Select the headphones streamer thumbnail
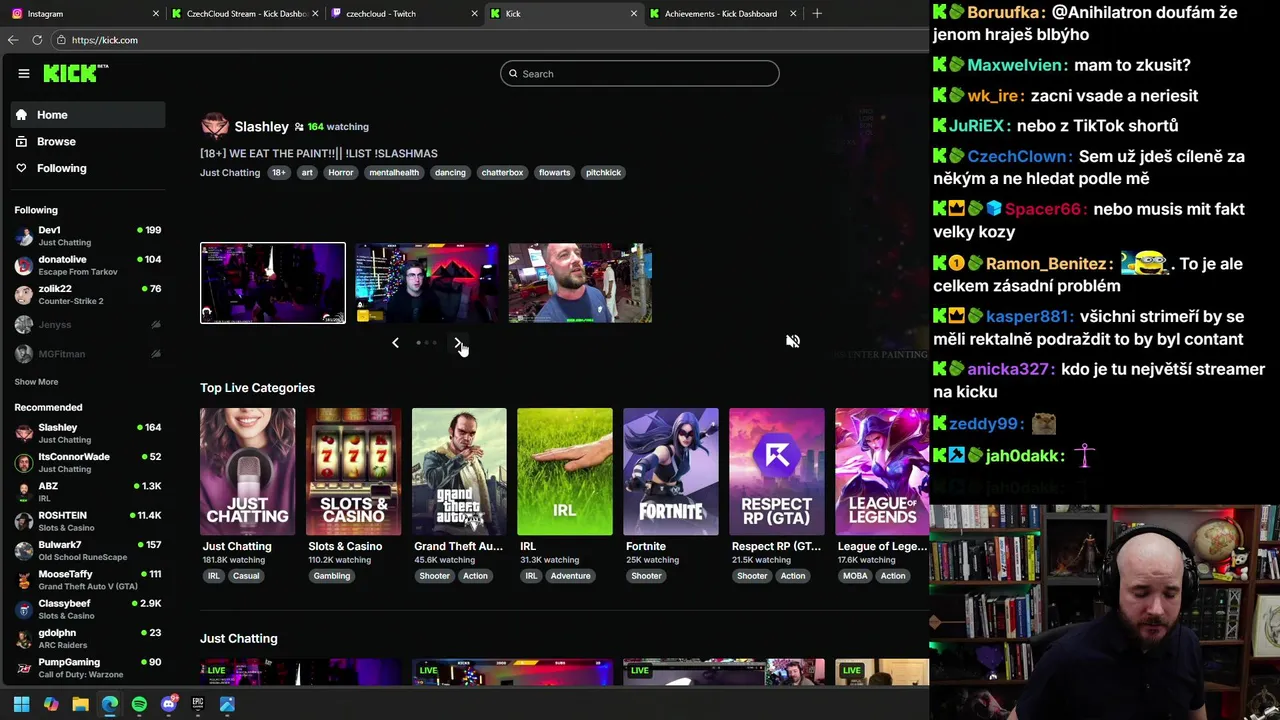The height and width of the screenshot is (720, 1280). pos(426,283)
